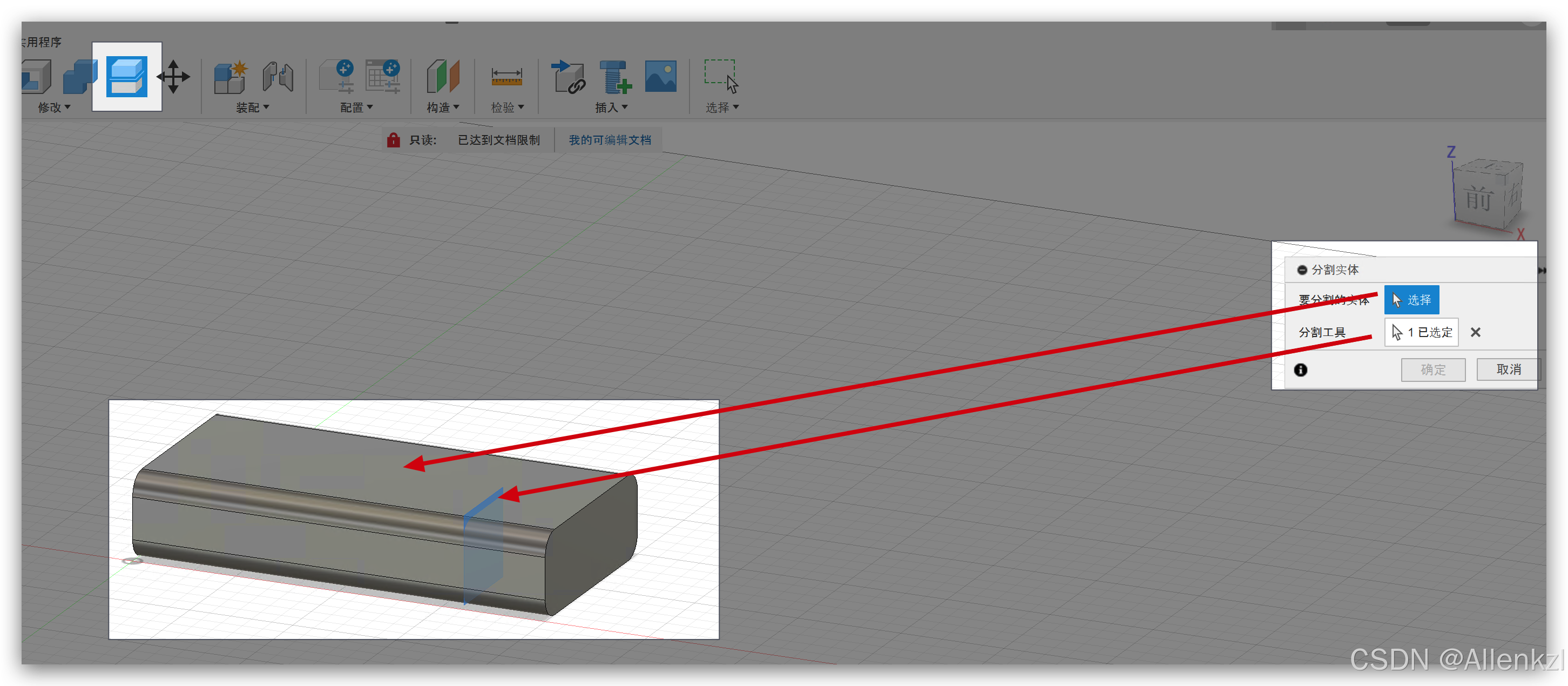
Task: Click the 分割工具 '1 已选定' selector
Action: pos(1421,332)
